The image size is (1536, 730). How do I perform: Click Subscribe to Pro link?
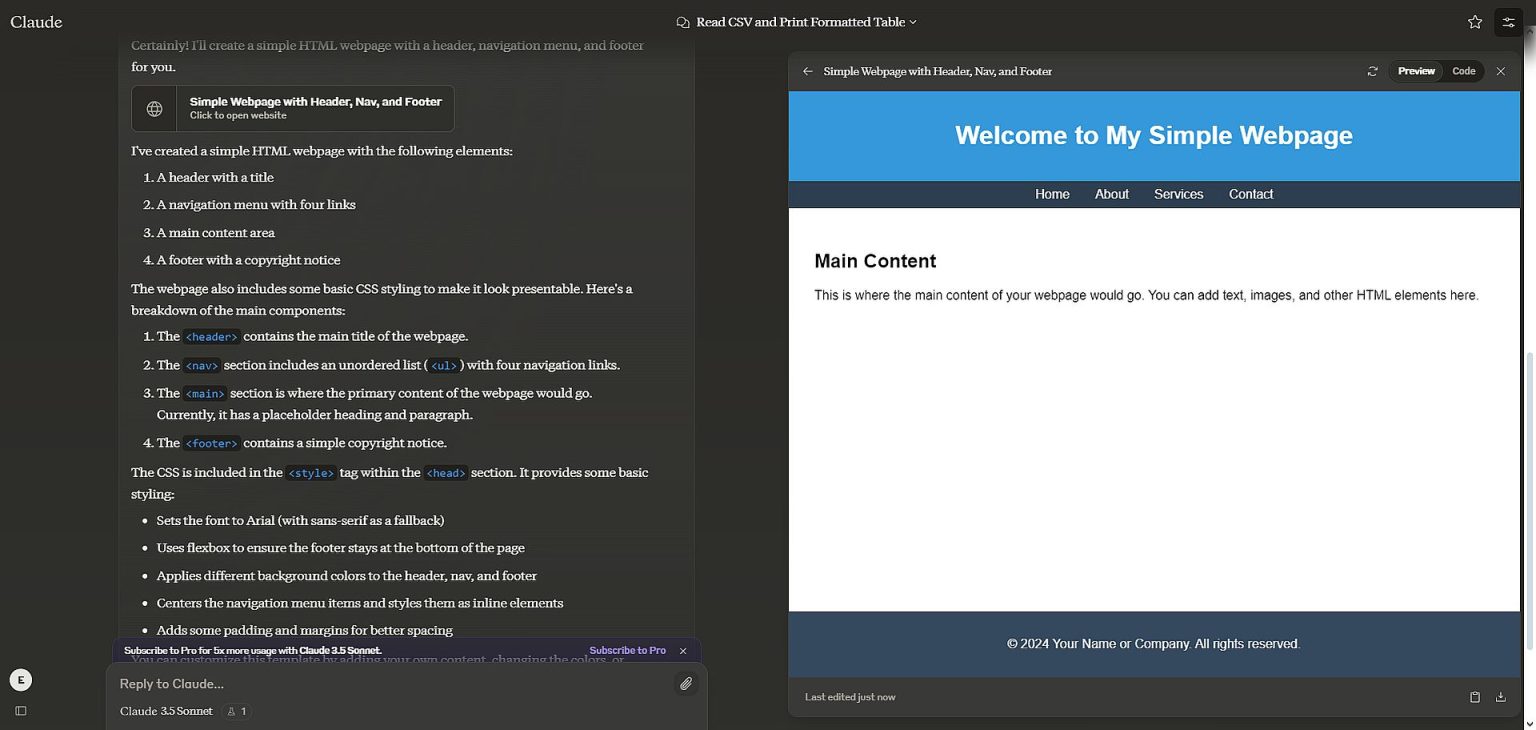(627, 651)
